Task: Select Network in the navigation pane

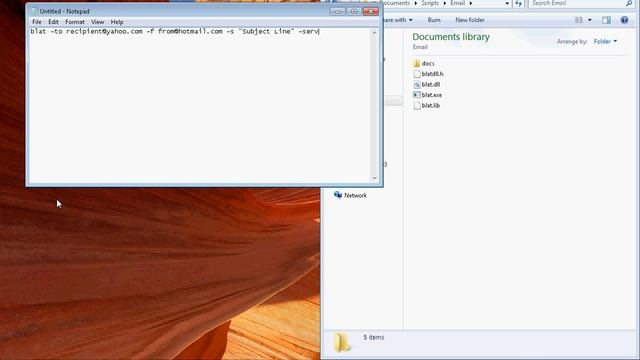Action: (x=355, y=196)
